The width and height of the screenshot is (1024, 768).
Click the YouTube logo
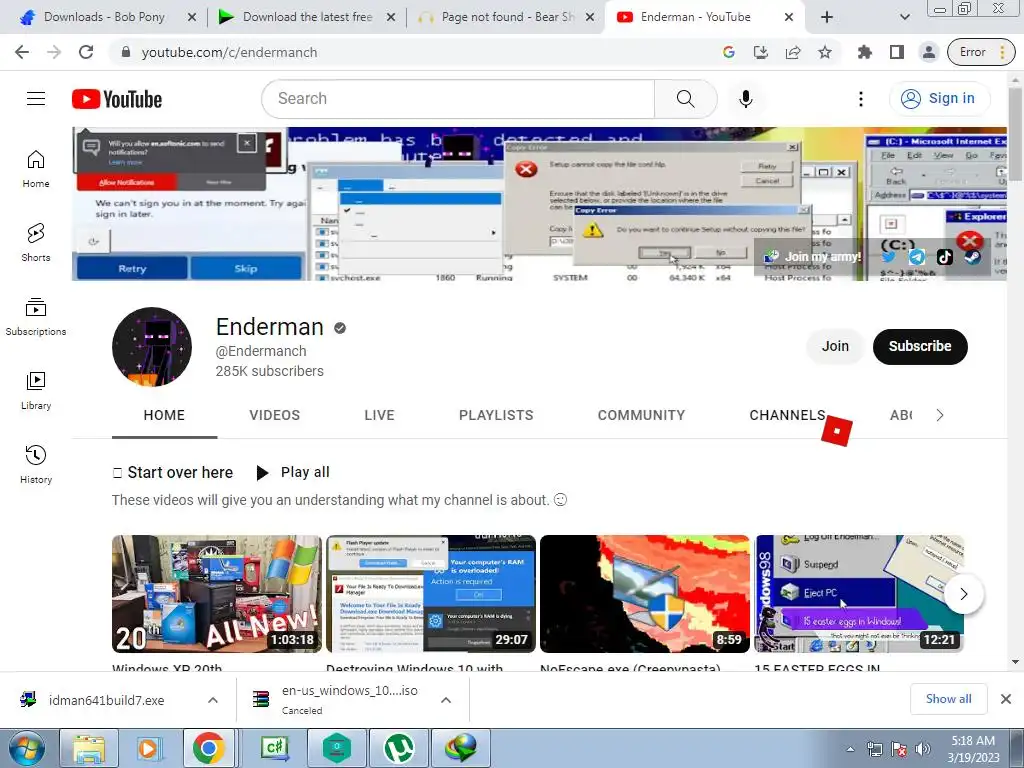coord(117,99)
